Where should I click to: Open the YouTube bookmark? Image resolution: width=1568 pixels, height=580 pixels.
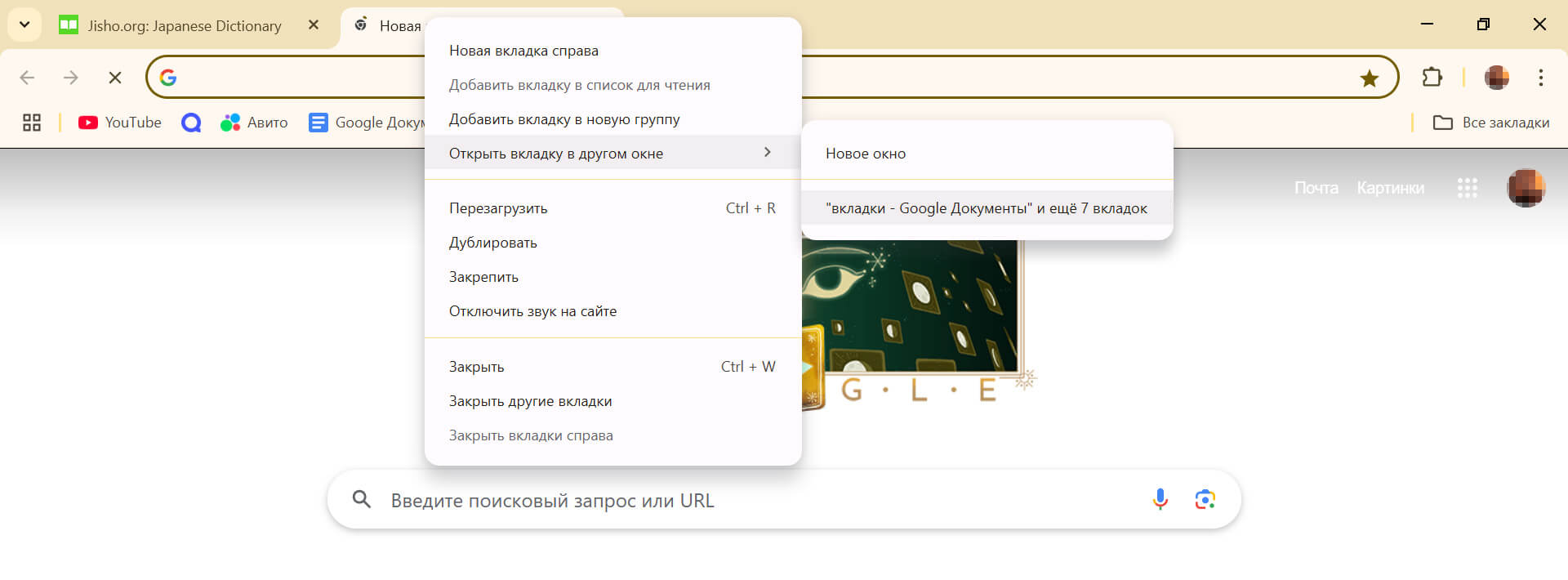(x=120, y=123)
